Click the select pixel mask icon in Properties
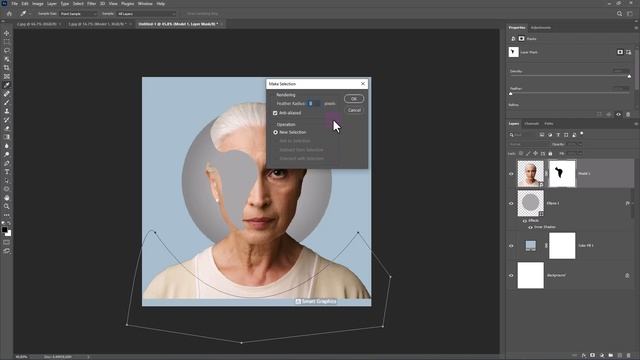Viewport: 640px width, 360px height. [620, 52]
